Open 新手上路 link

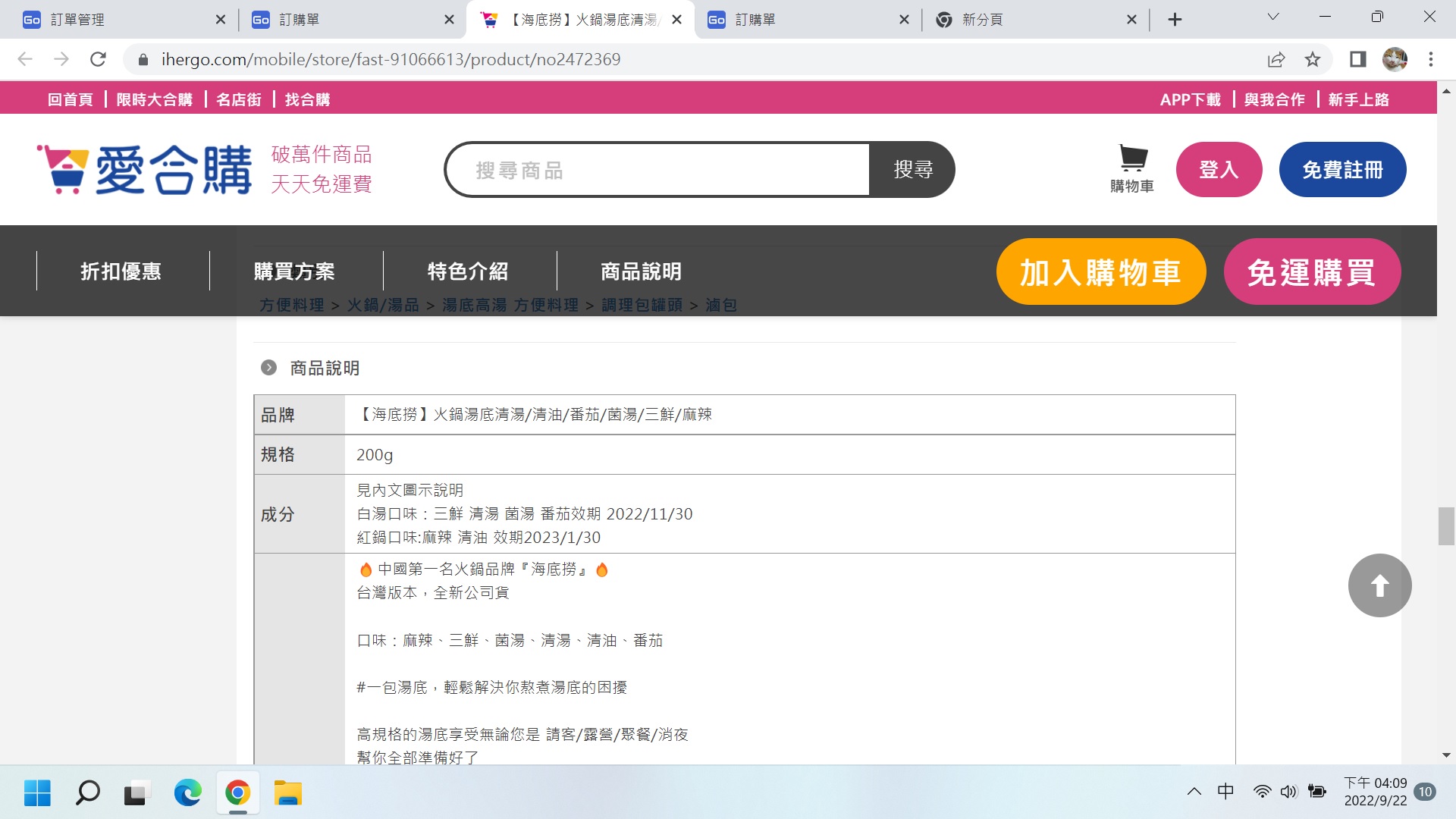point(1359,99)
